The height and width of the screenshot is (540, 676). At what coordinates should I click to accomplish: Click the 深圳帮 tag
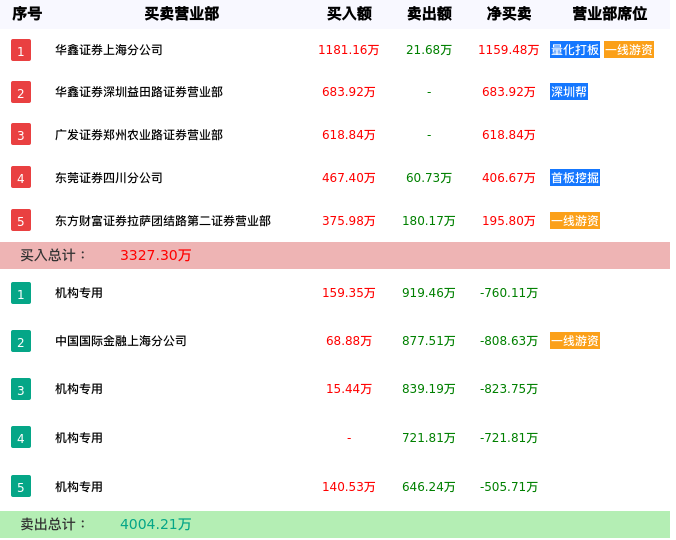tap(569, 92)
